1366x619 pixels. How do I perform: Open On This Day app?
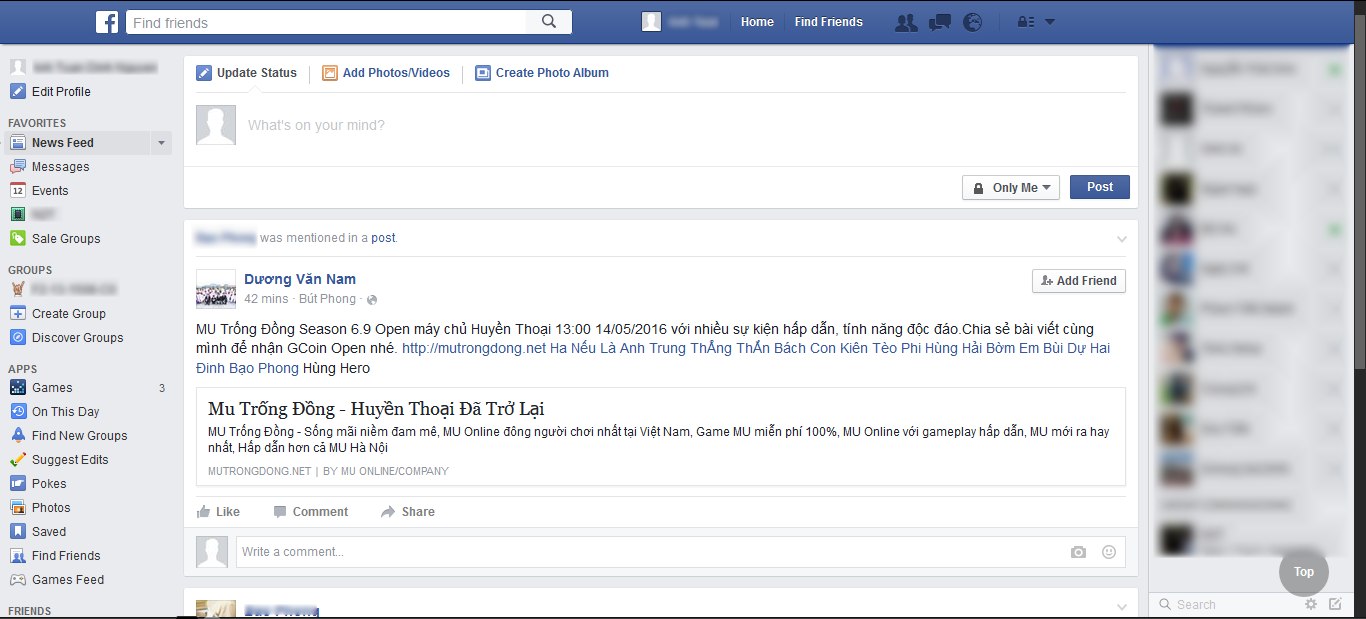tap(65, 412)
